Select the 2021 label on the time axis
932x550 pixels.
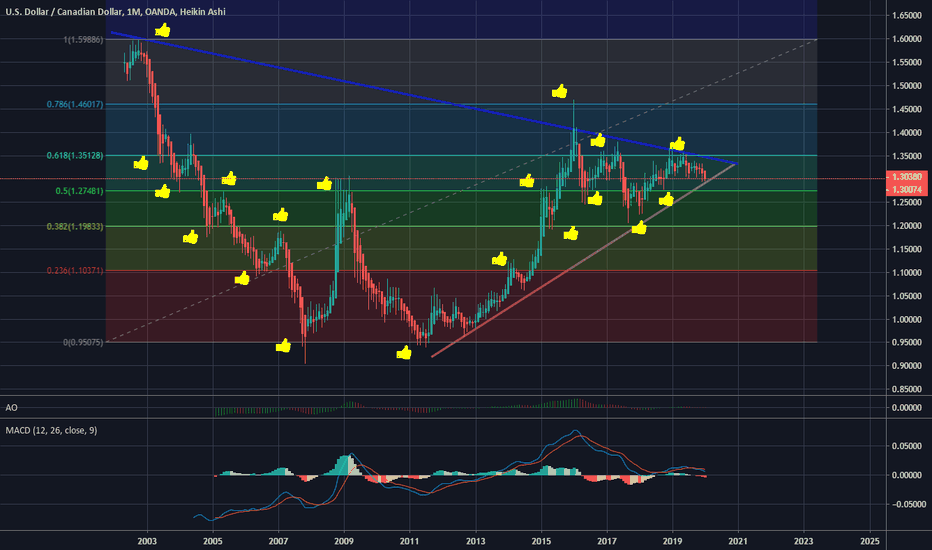point(737,540)
